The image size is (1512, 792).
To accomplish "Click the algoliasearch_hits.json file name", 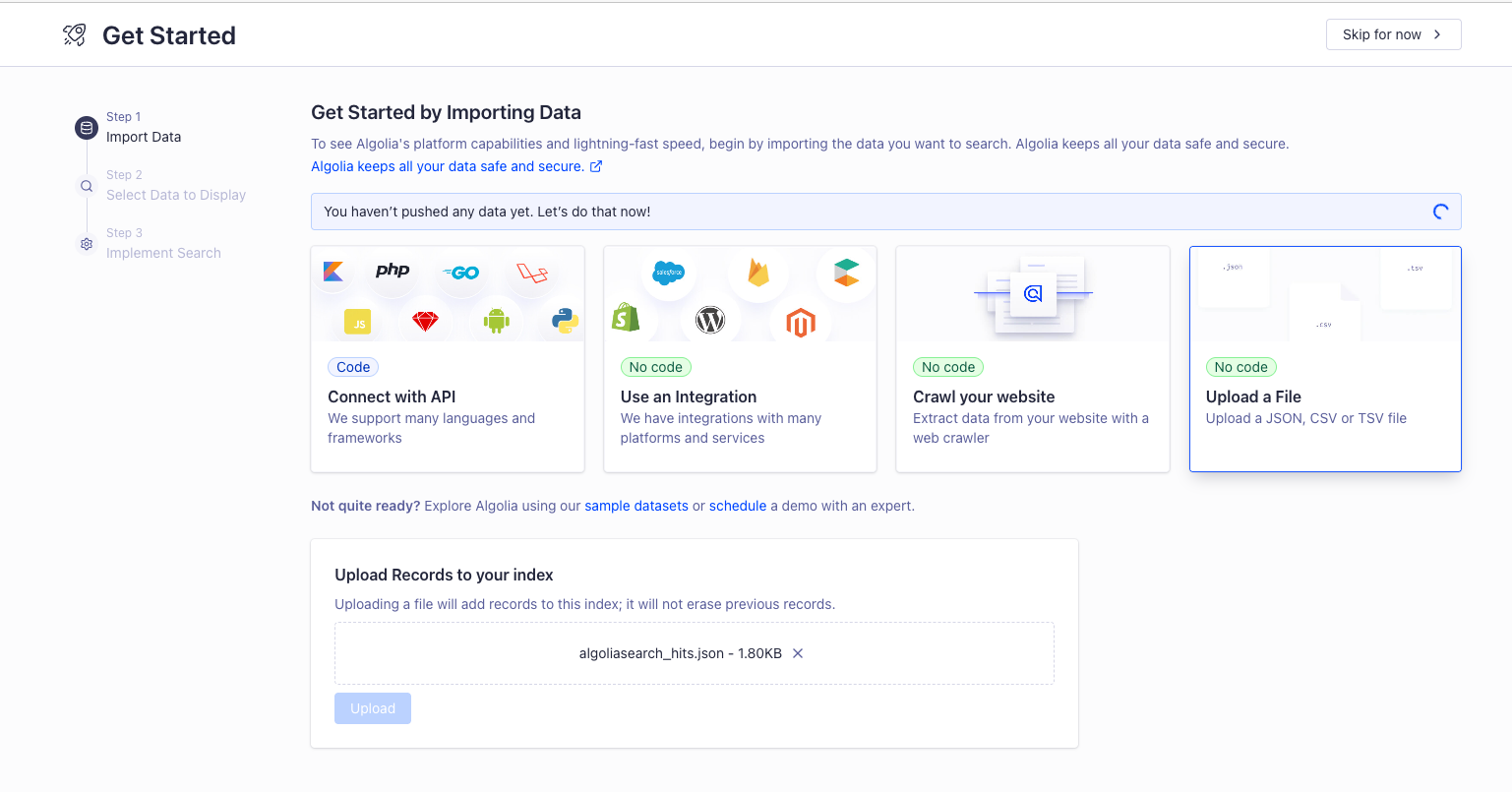I will click(651, 653).
